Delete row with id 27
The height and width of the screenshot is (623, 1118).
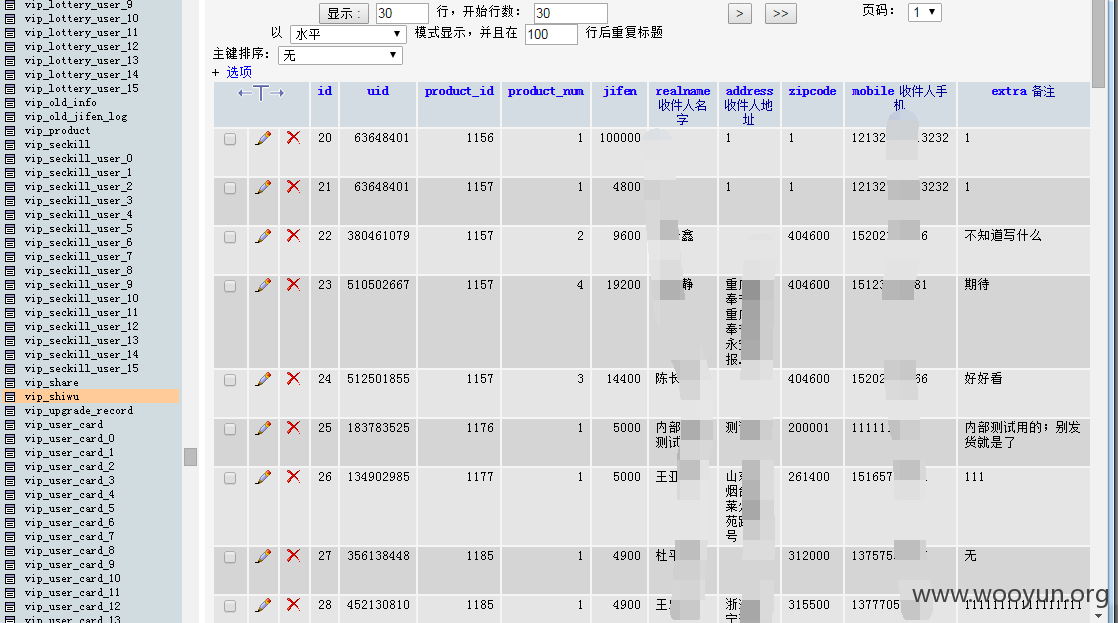point(293,555)
